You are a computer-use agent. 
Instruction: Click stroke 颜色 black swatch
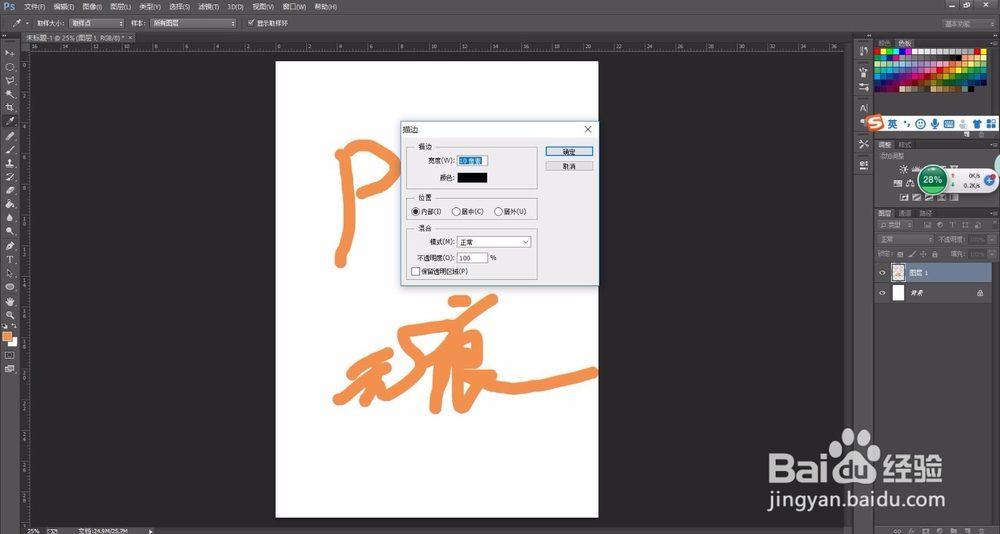tap(472, 177)
